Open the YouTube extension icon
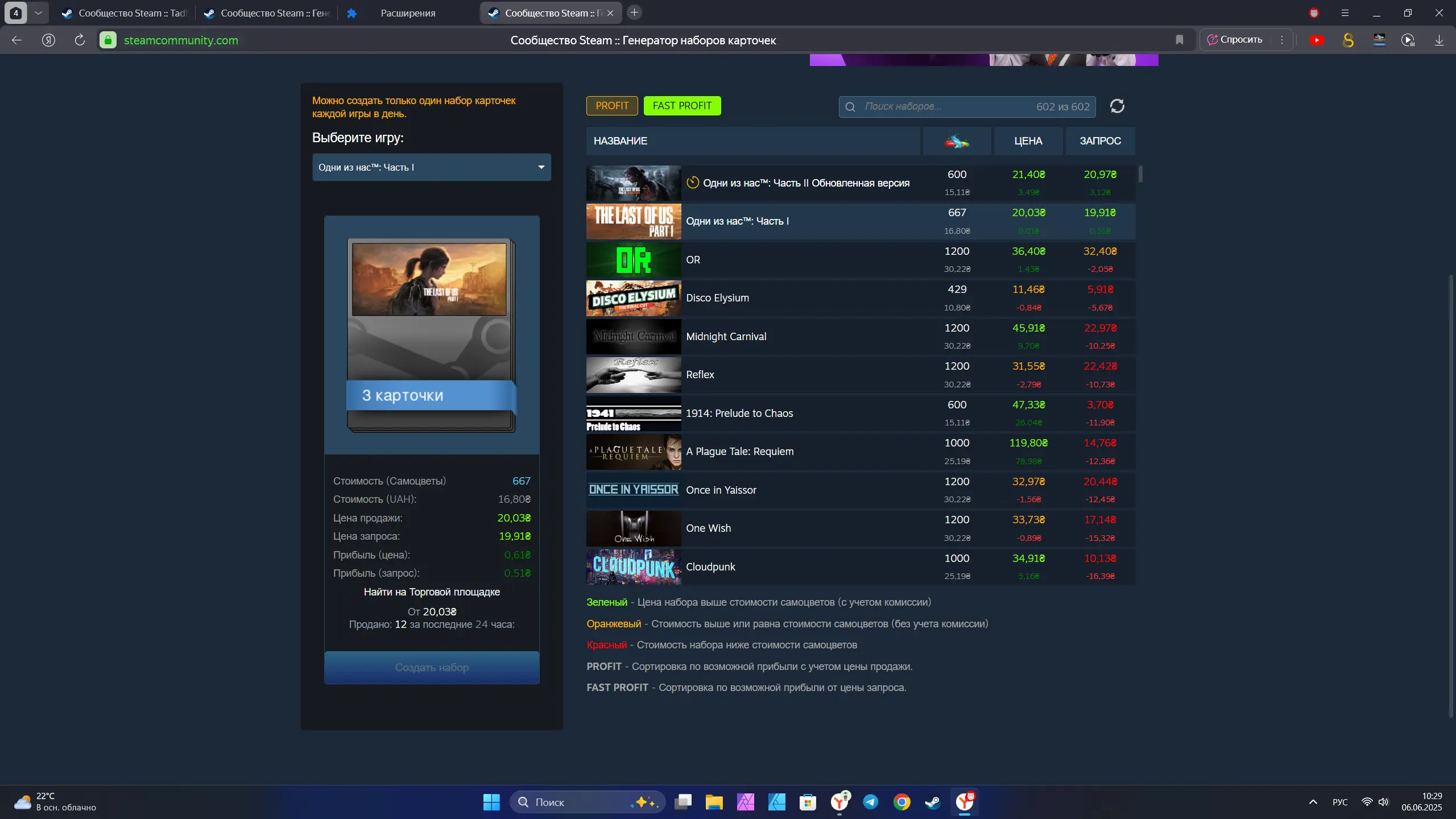 pos(1317,40)
